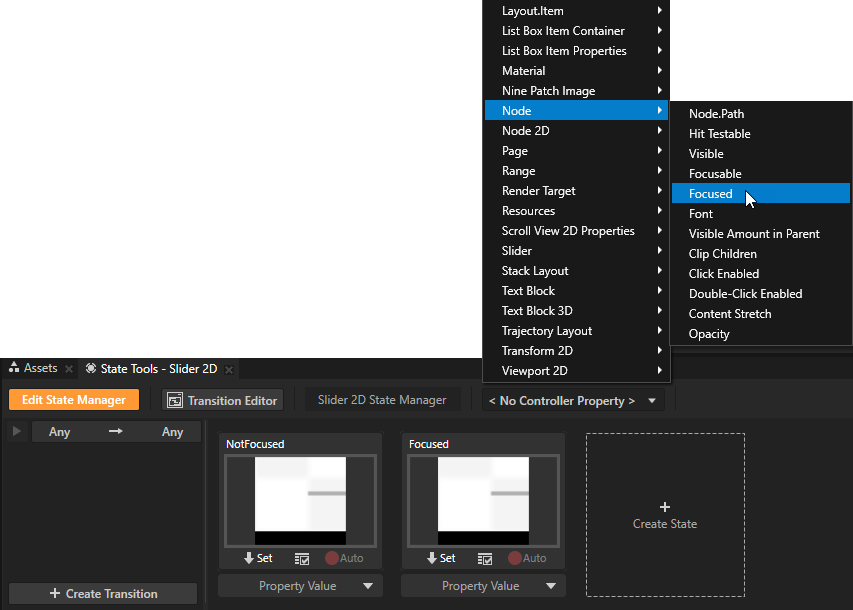Select Focused in the Node submenu
The image size is (853, 610).
(710, 194)
